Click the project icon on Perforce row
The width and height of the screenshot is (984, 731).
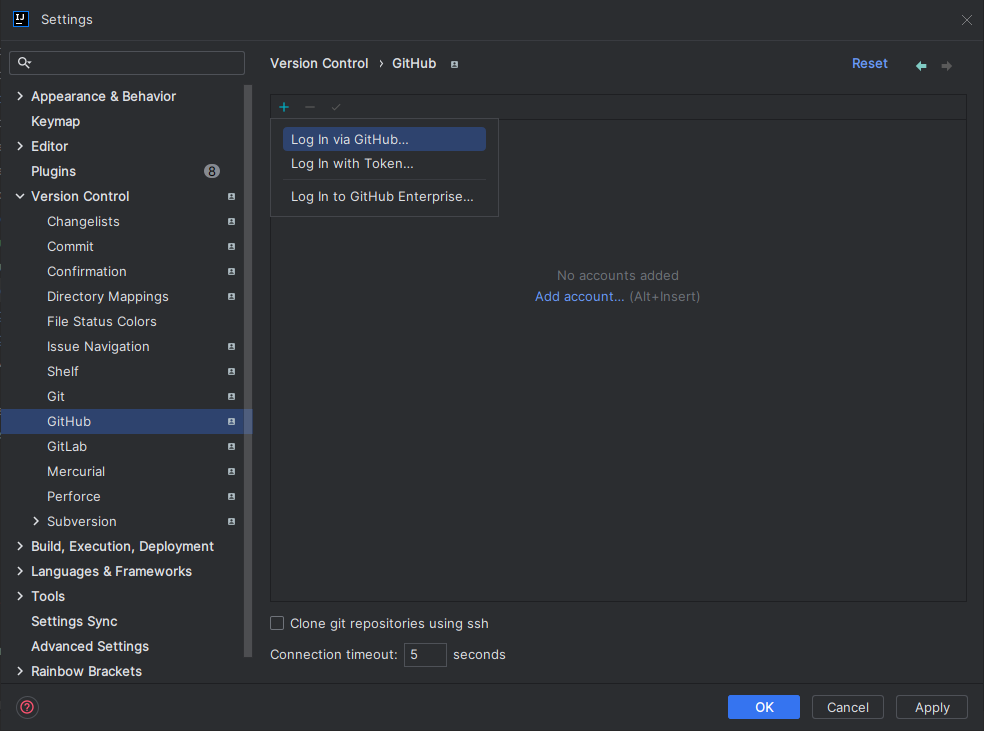(232, 496)
